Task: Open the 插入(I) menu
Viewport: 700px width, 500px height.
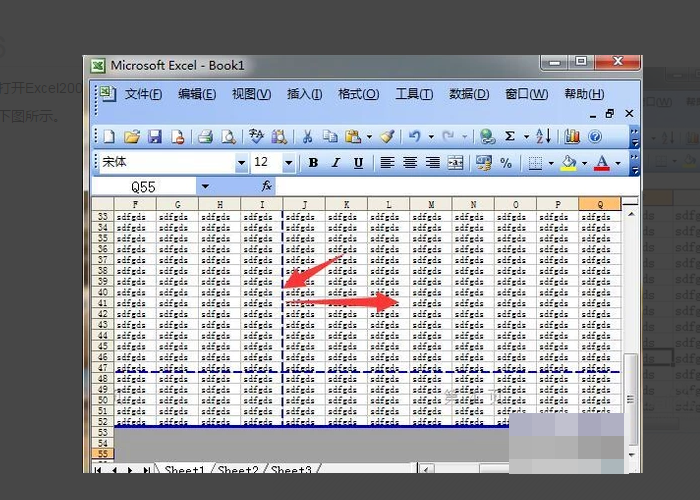Action: pyautogui.click(x=304, y=94)
